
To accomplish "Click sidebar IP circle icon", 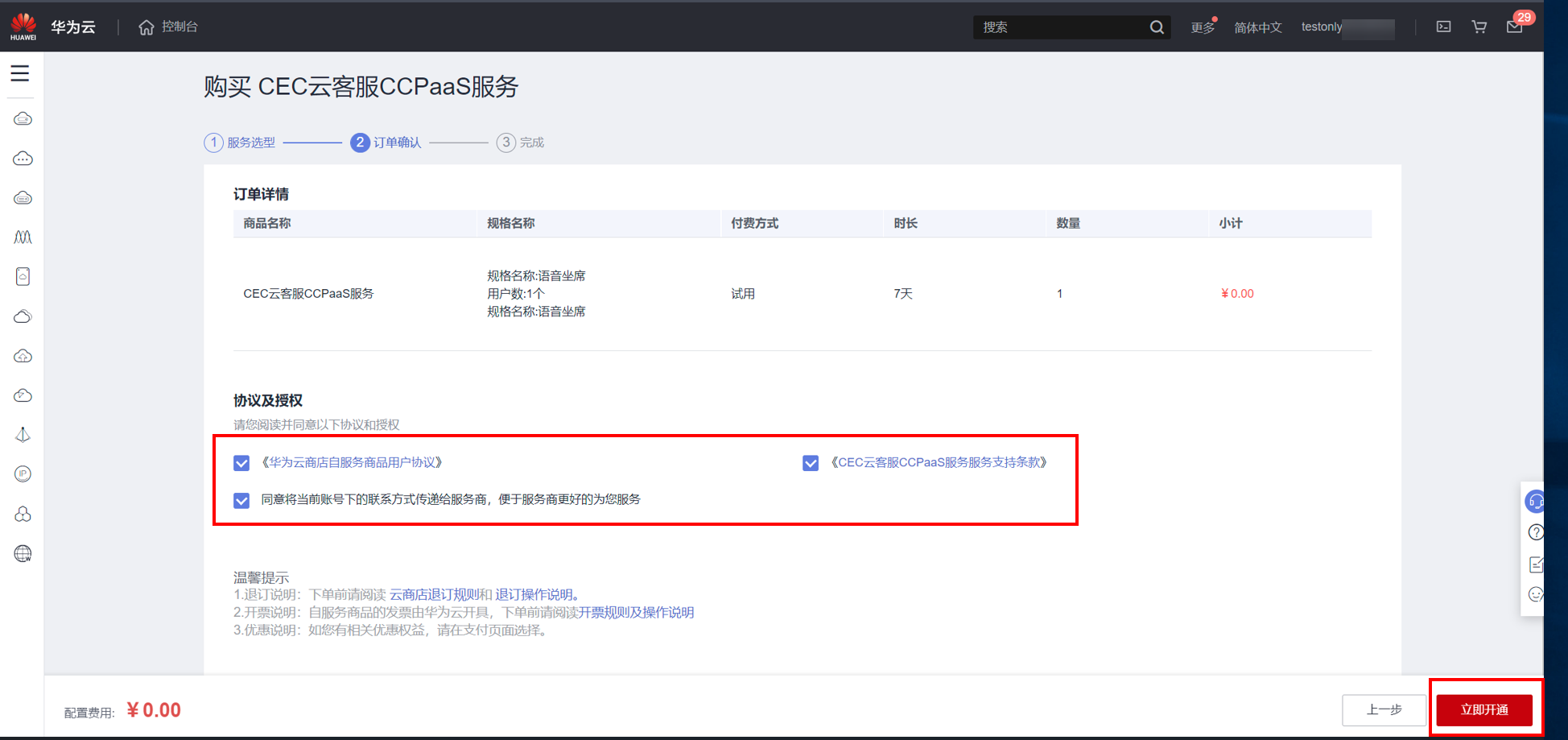I will [x=23, y=474].
